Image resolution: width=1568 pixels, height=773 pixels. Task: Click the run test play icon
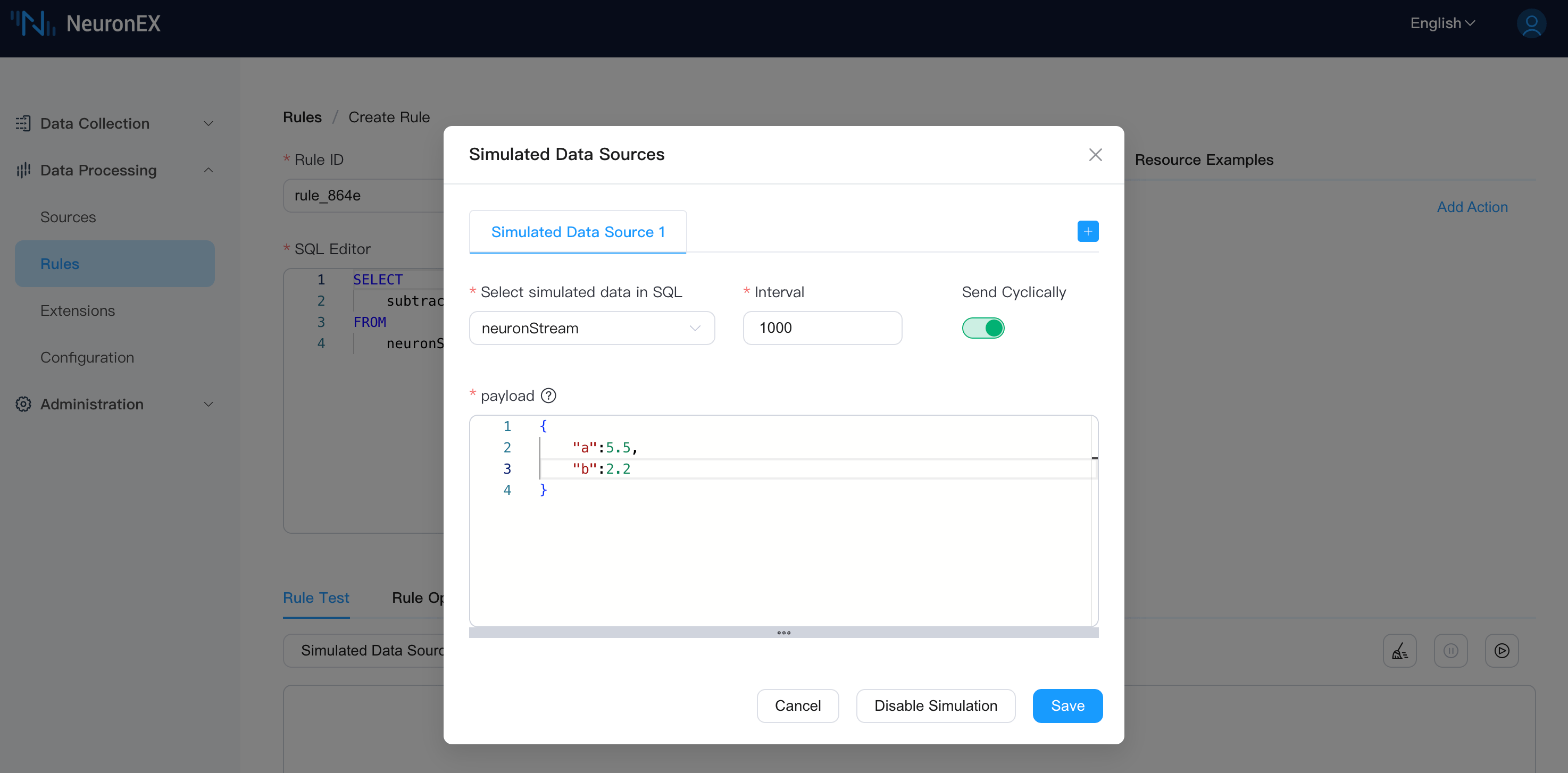(1501, 651)
